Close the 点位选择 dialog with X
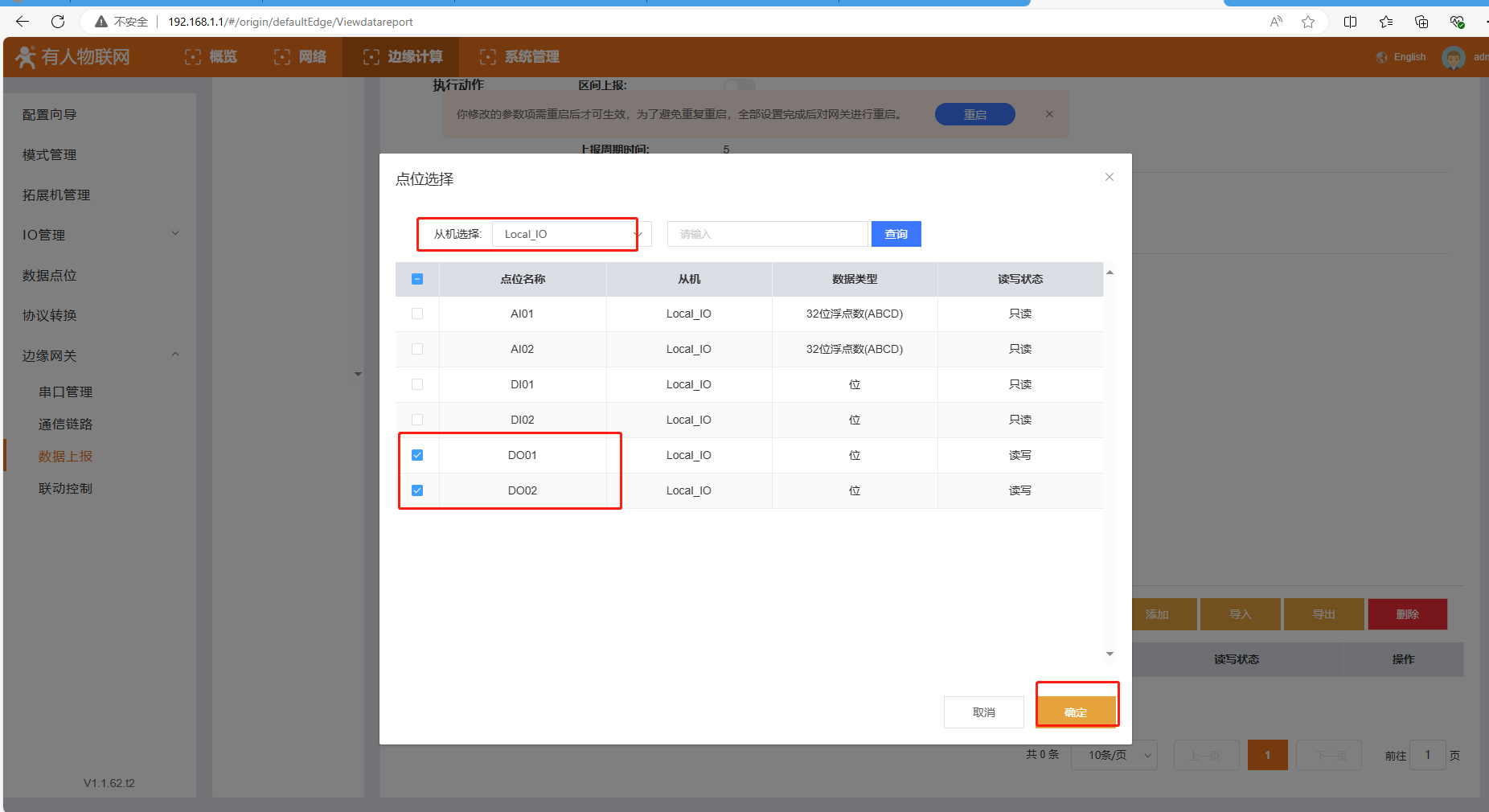This screenshot has width=1489, height=812. (x=1109, y=177)
